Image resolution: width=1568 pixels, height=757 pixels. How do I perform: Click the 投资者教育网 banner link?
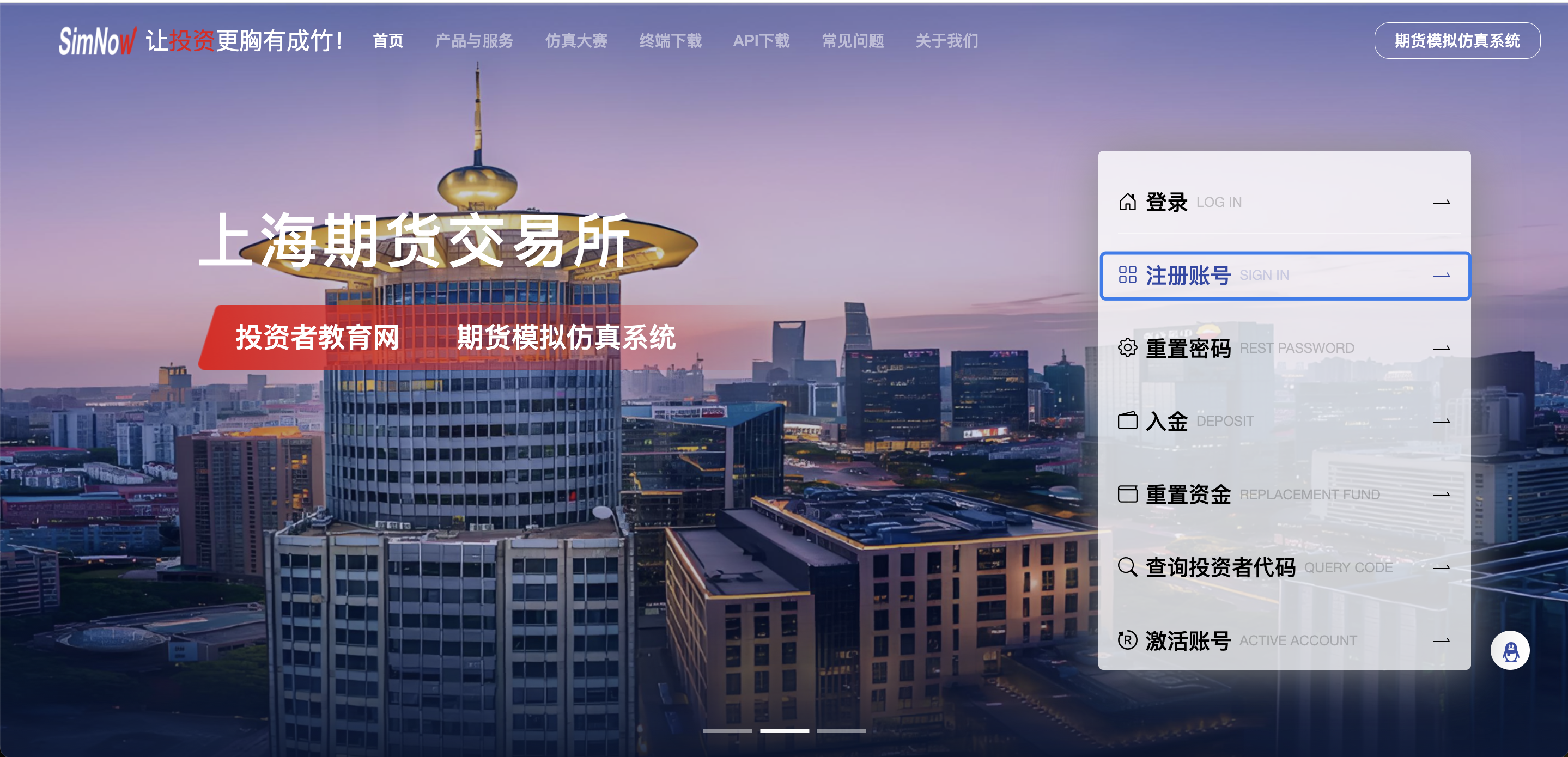click(x=317, y=337)
